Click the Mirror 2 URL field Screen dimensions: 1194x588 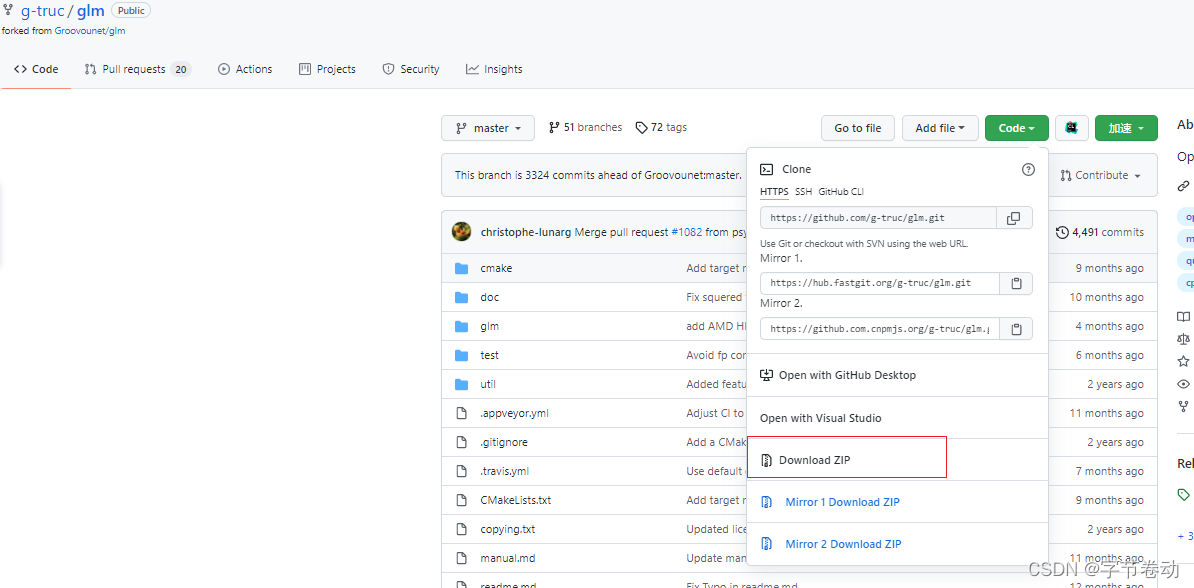pos(880,329)
